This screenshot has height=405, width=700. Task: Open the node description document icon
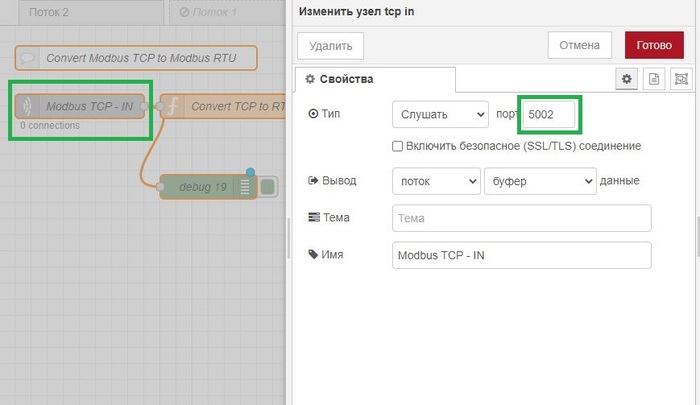click(655, 79)
